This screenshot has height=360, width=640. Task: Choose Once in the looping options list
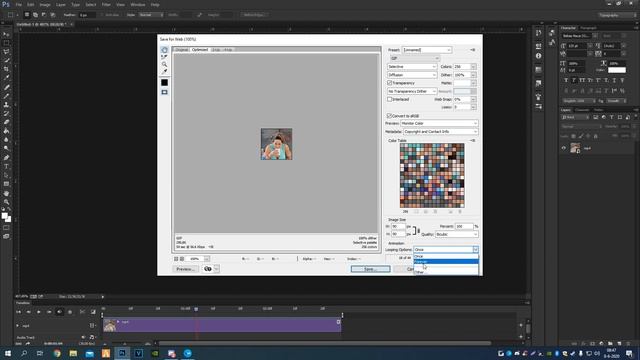pyautogui.click(x=446, y=256)
